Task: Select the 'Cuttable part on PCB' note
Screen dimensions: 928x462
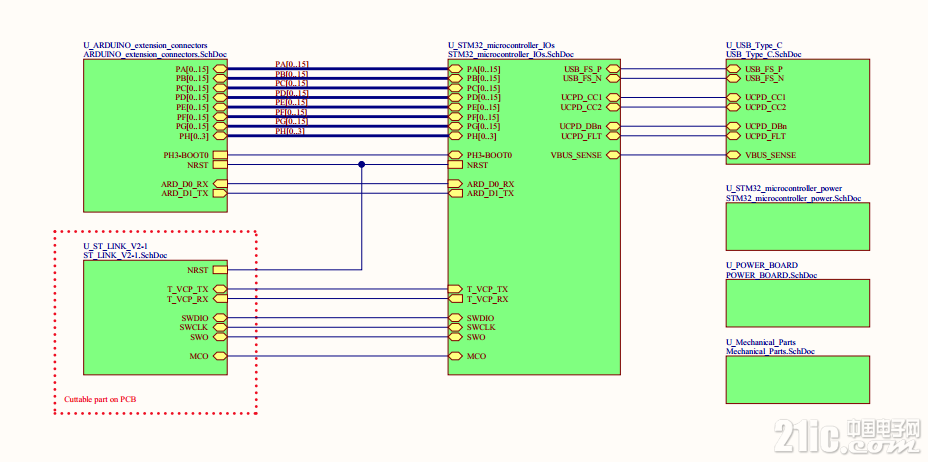Action: (100, 399)
